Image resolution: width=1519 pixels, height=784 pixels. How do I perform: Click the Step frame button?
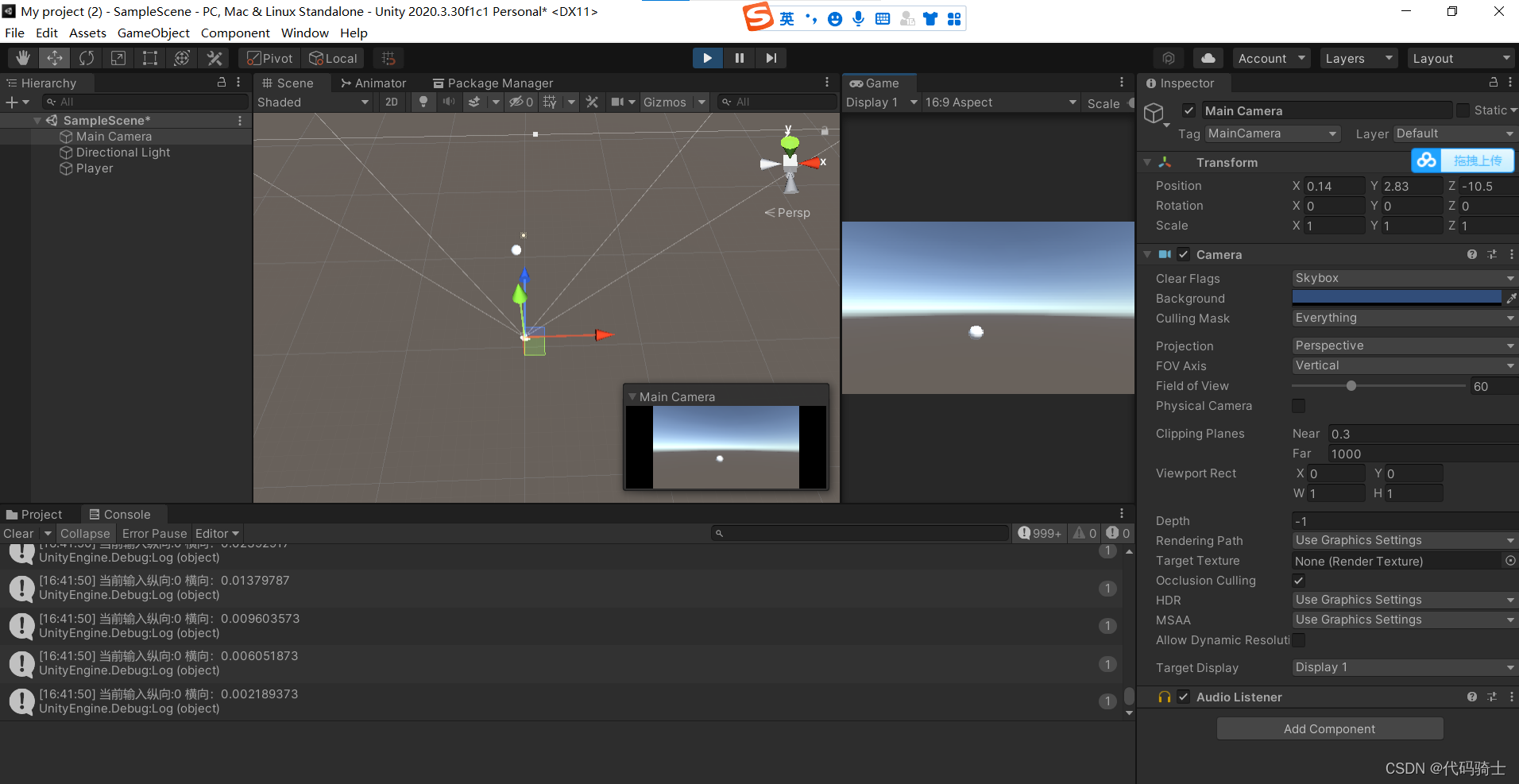(771, 58)
